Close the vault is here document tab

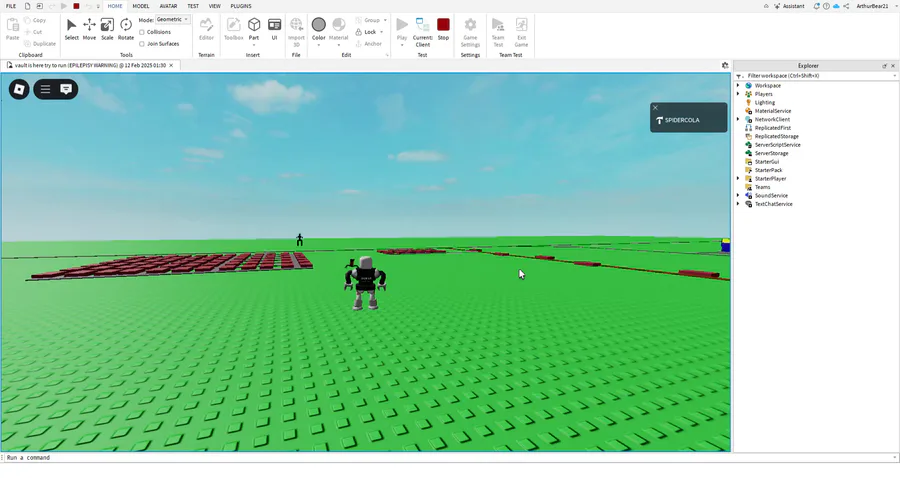(x=171, y=65)
